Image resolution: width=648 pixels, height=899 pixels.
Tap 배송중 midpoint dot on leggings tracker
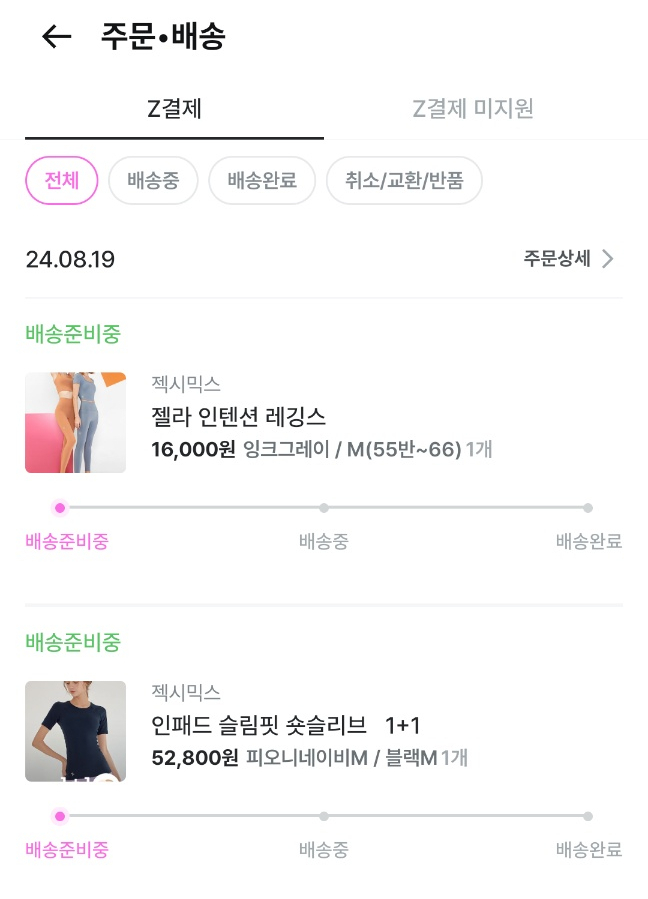point(324,508)
